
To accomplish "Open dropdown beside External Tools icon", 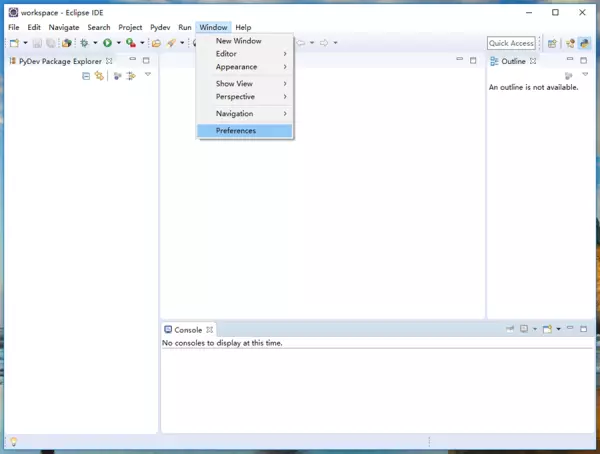I will coord(142,43).
